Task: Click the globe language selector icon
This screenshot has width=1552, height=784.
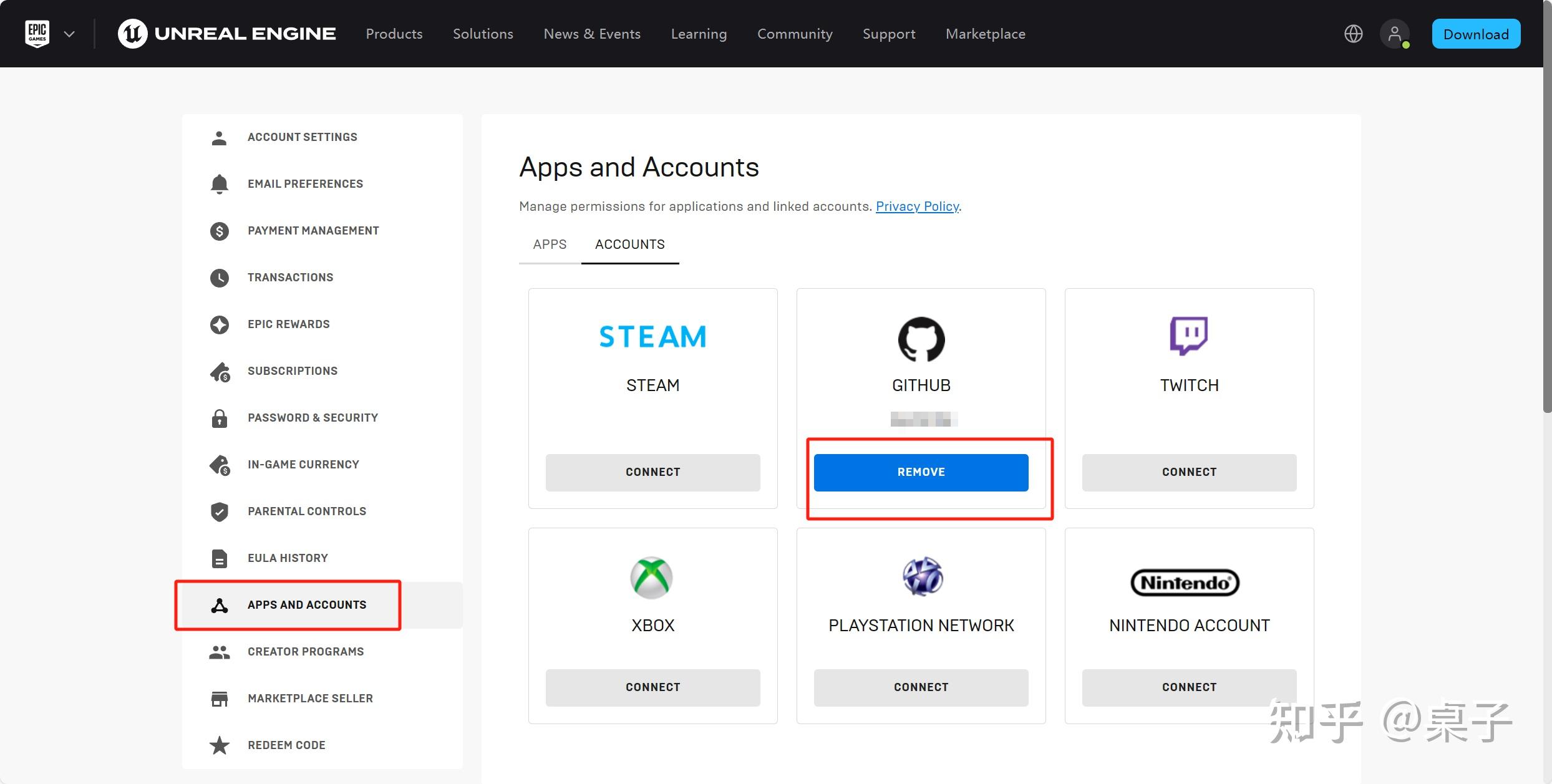Action: coord(1353,33)
